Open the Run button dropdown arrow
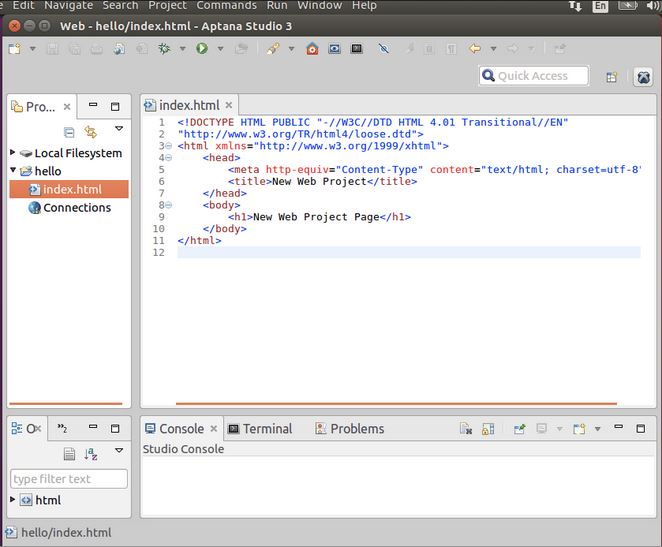Screen dimensions: 662x547 [x=220, y=49]
